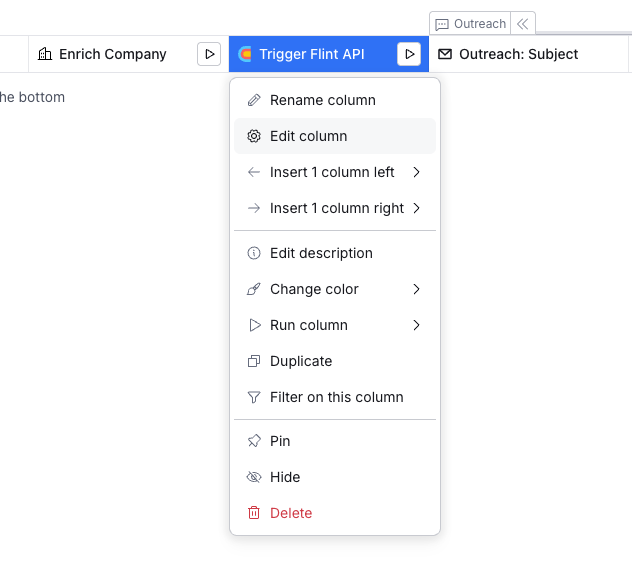632x584 pixels.
Task: Collapse the Outreach group with double chevron
Action: (522, 24)
